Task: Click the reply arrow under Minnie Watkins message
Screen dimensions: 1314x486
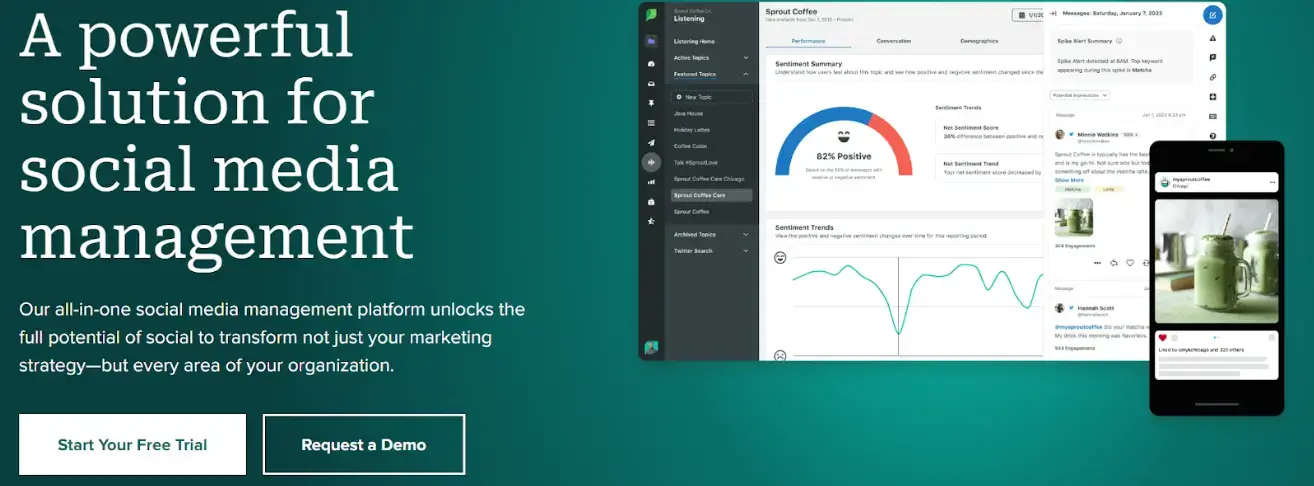Action: click(x=1113, y=263)
